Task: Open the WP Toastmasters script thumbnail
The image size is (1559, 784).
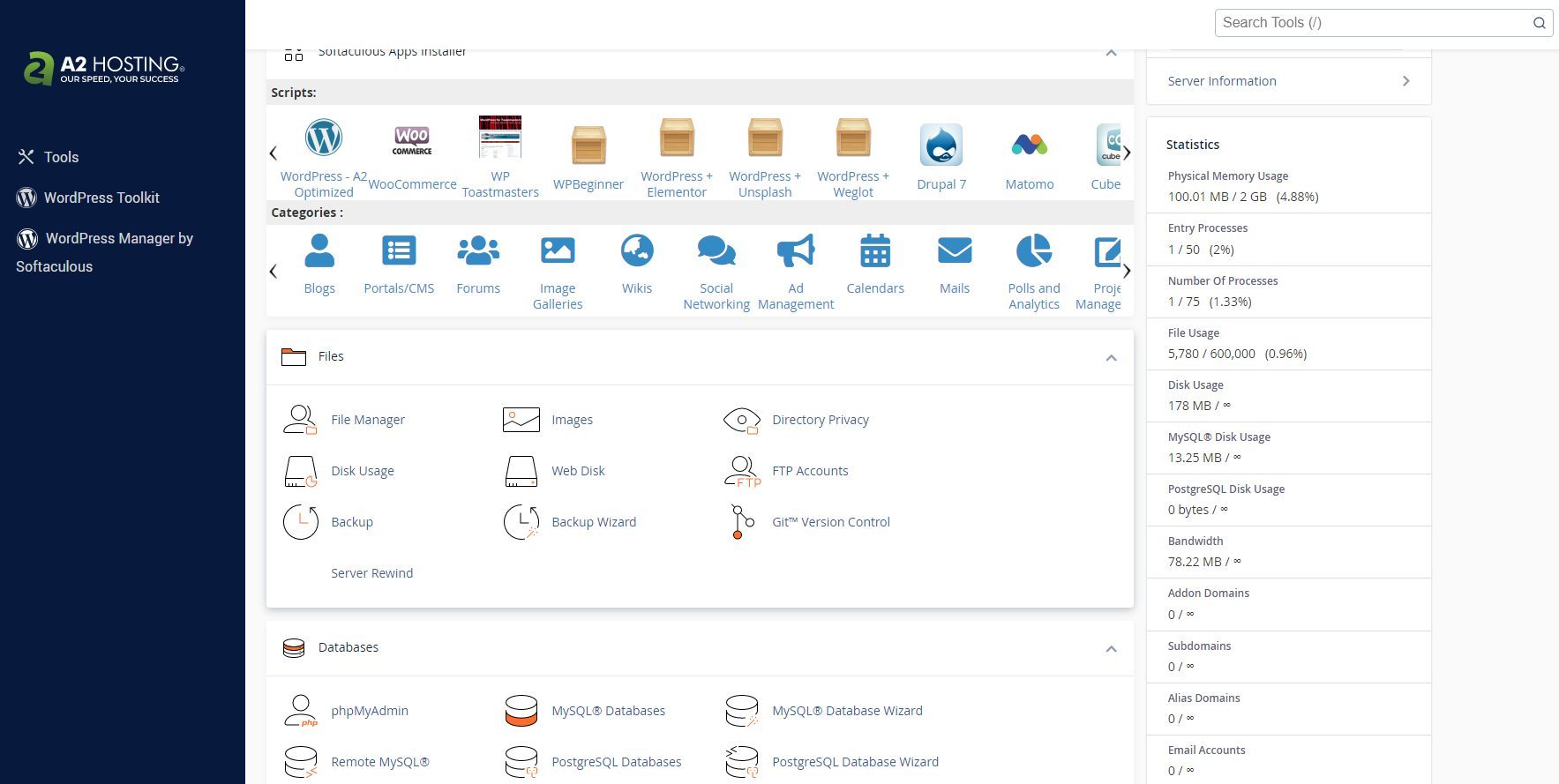Action: coord(500,137)
